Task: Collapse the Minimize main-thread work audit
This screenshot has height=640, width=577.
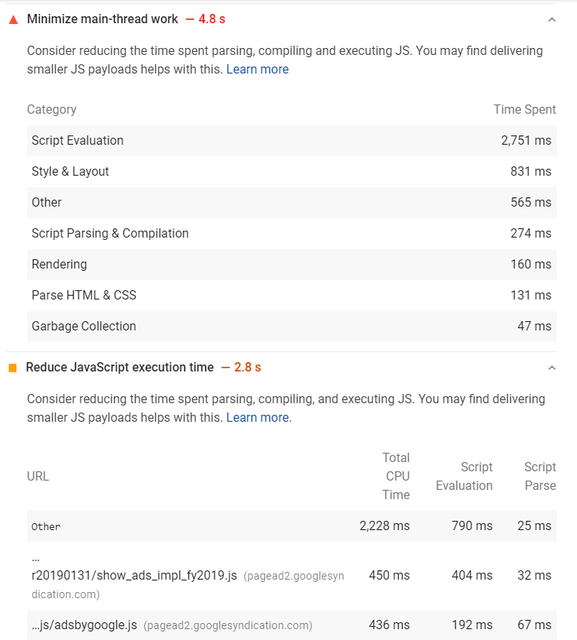Action: [552, 20]
